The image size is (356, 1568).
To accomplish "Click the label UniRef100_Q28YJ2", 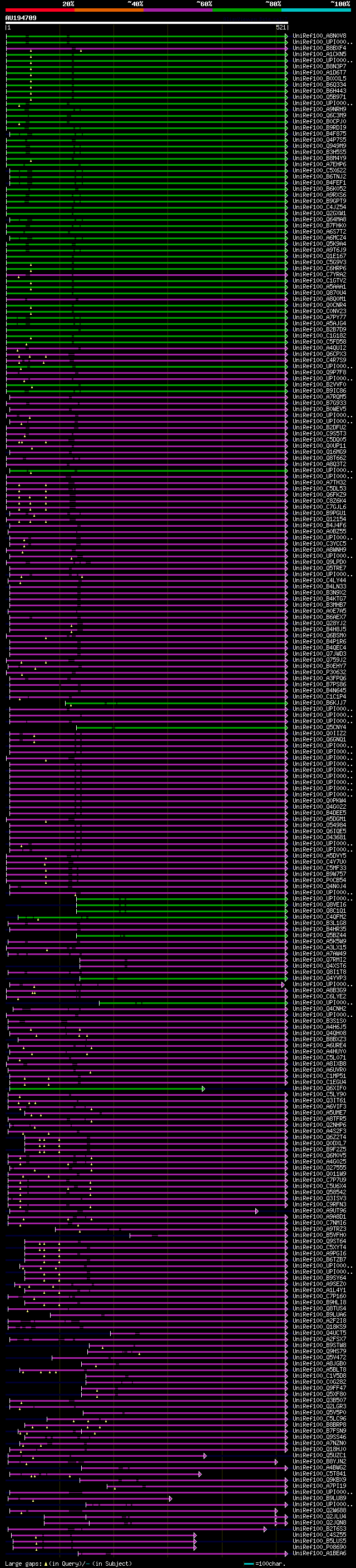I will [x=319, y=623].
